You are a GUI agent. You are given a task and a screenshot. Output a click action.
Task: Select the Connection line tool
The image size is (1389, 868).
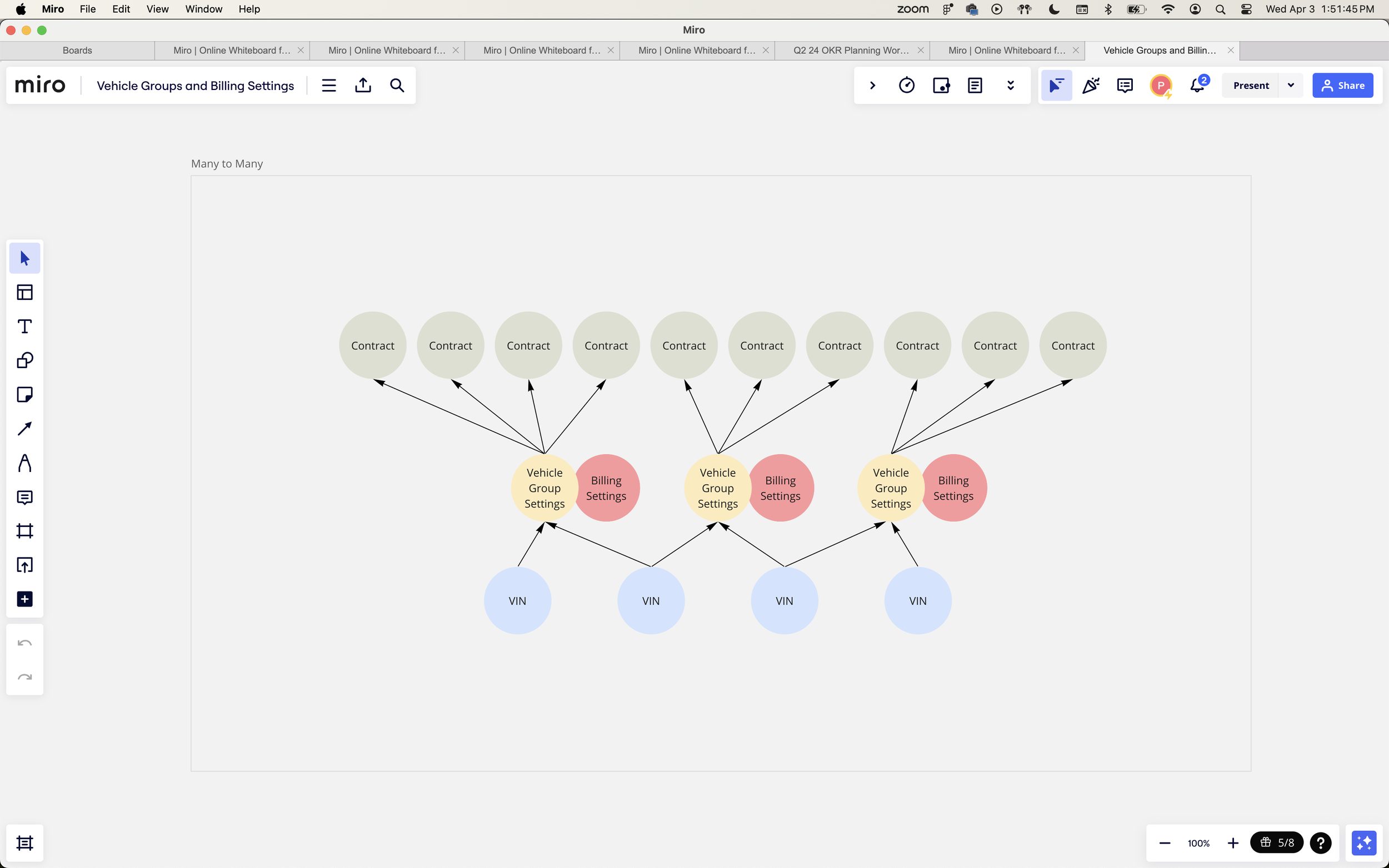[24, 429]
